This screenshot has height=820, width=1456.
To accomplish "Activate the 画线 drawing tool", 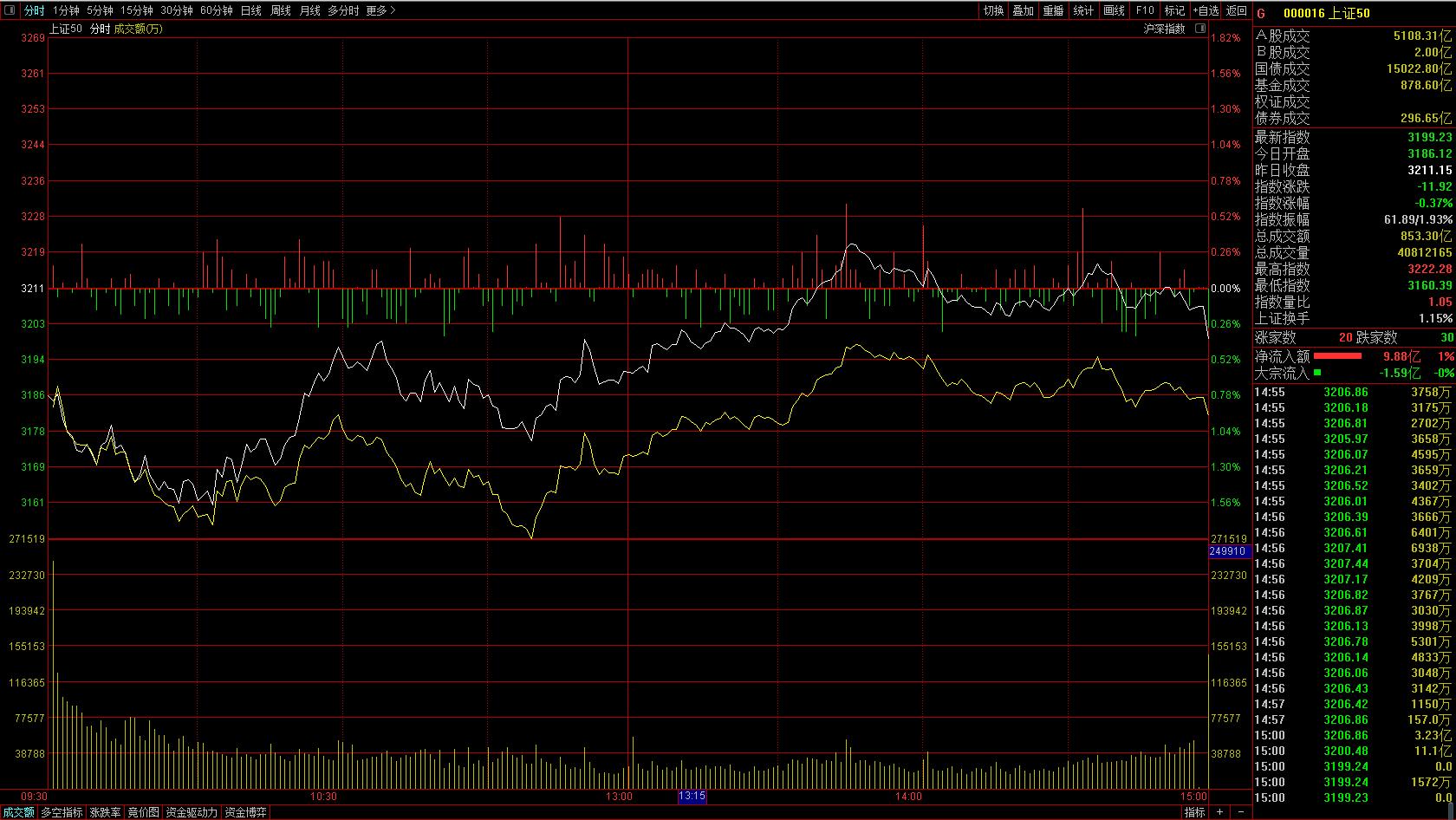I will pyautogui.click(x=1114, y=10).
